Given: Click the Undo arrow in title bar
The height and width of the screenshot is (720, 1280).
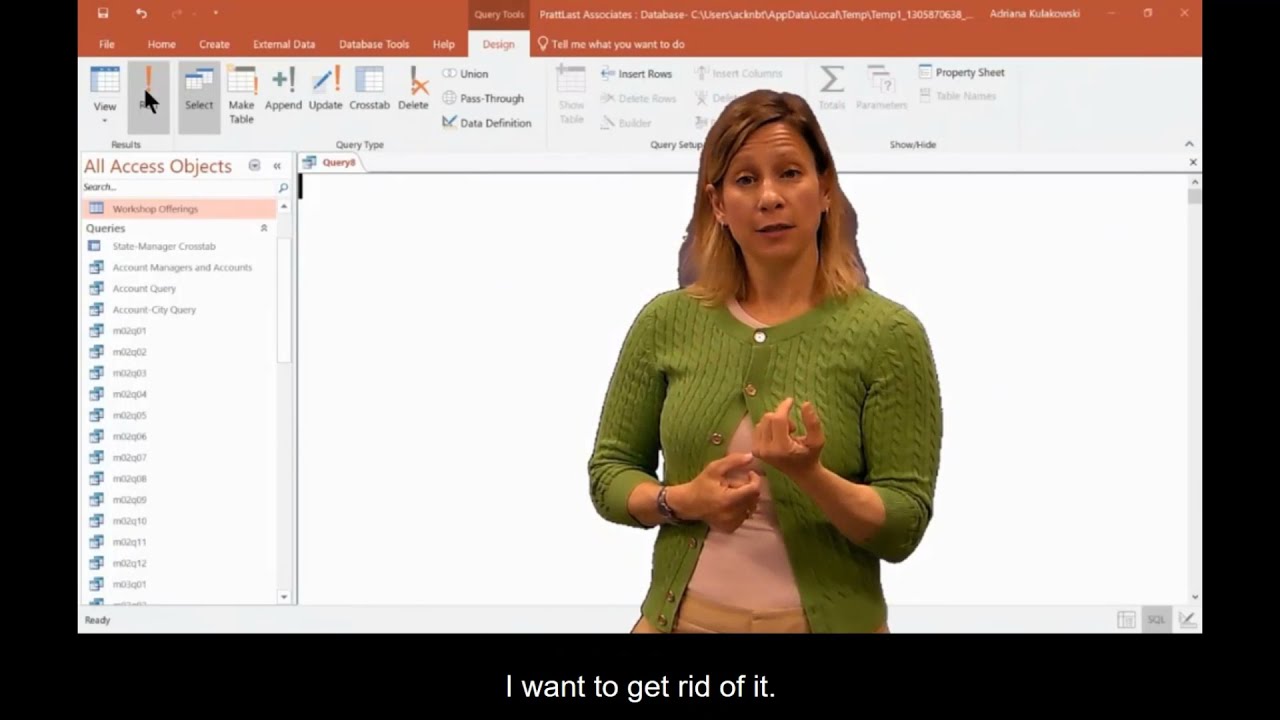Looking at the screenshot, I should (141, 14).
